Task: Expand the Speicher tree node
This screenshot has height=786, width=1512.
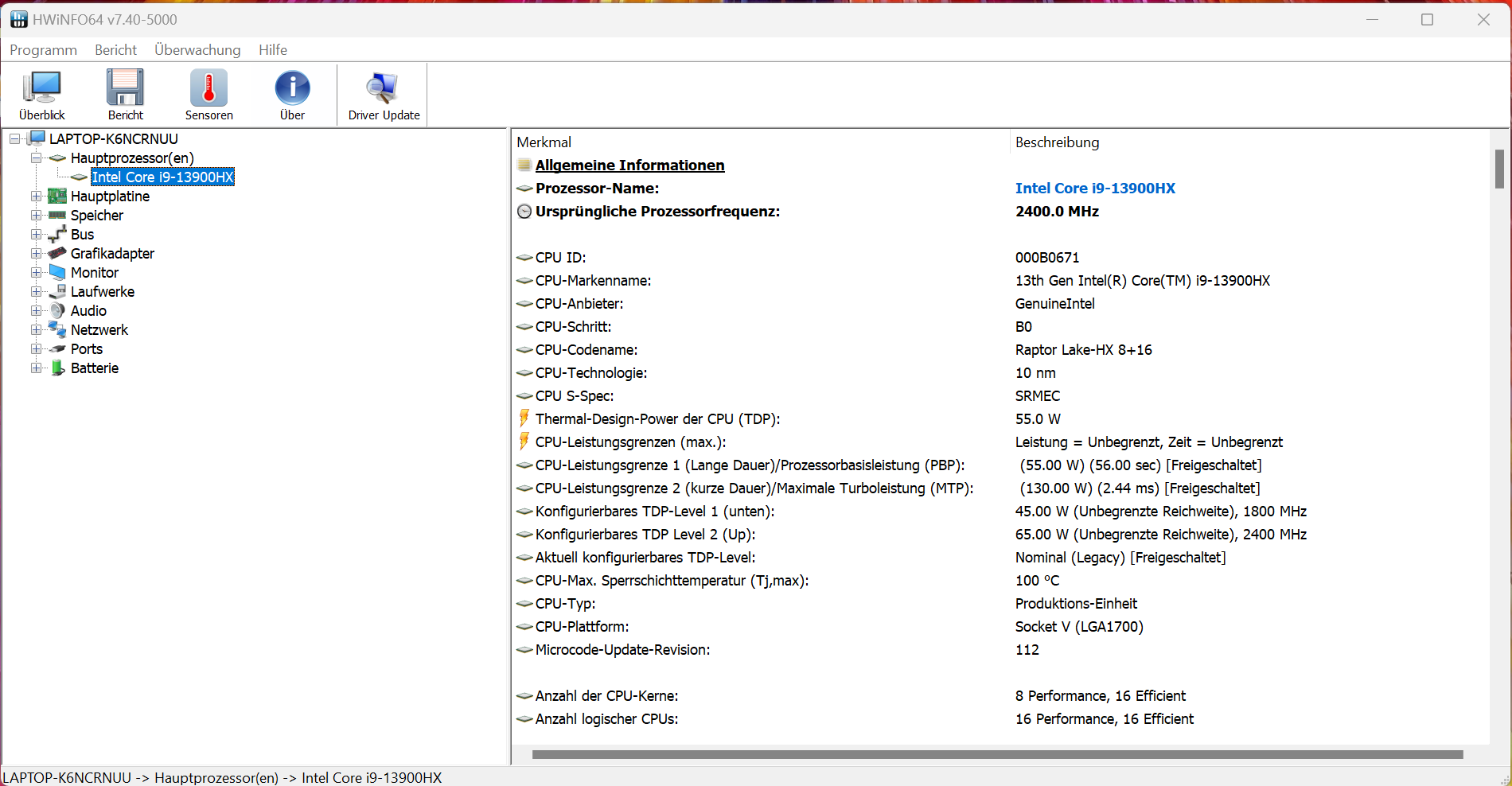Action: 36,216
